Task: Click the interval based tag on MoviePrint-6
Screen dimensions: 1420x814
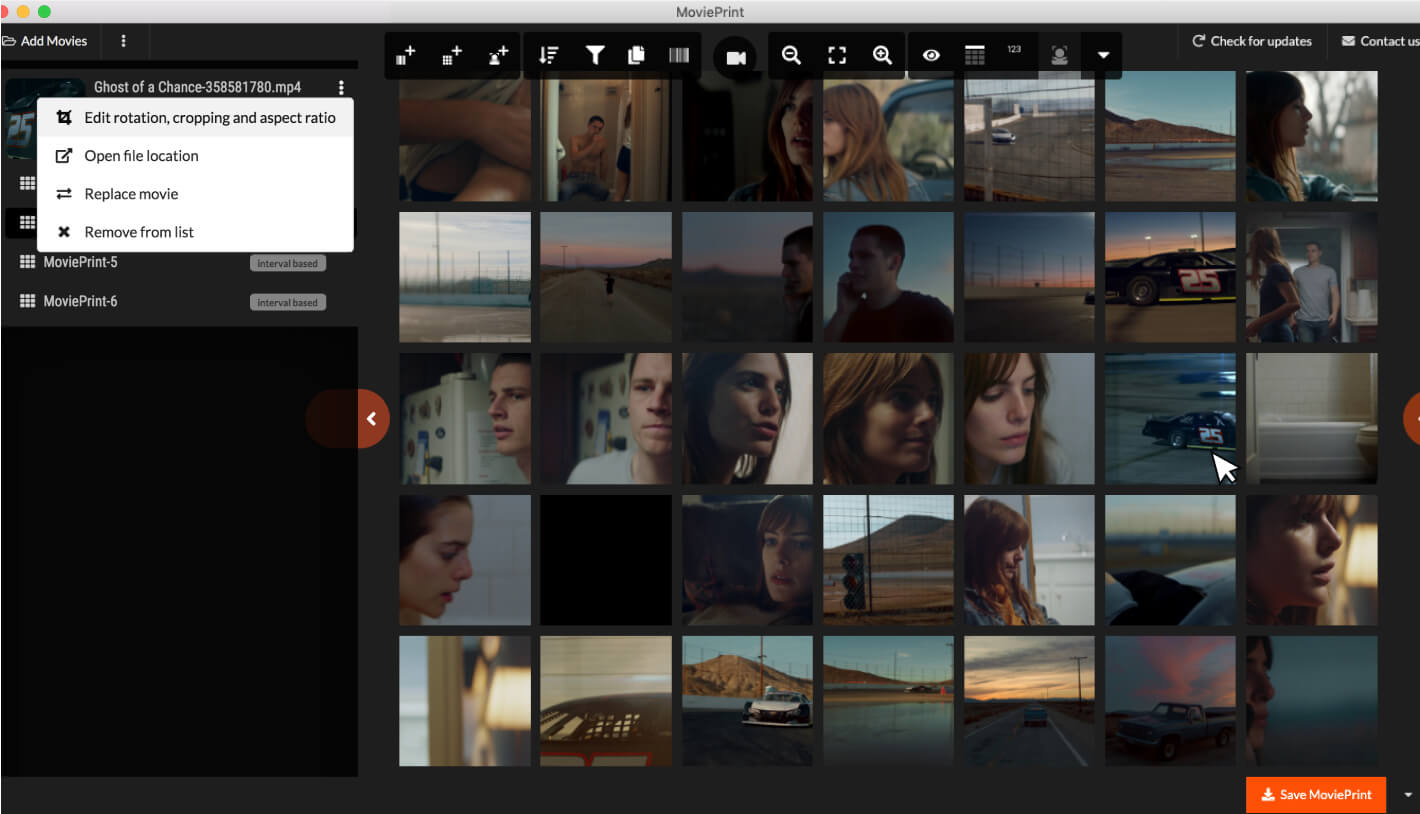Action: 288,302
